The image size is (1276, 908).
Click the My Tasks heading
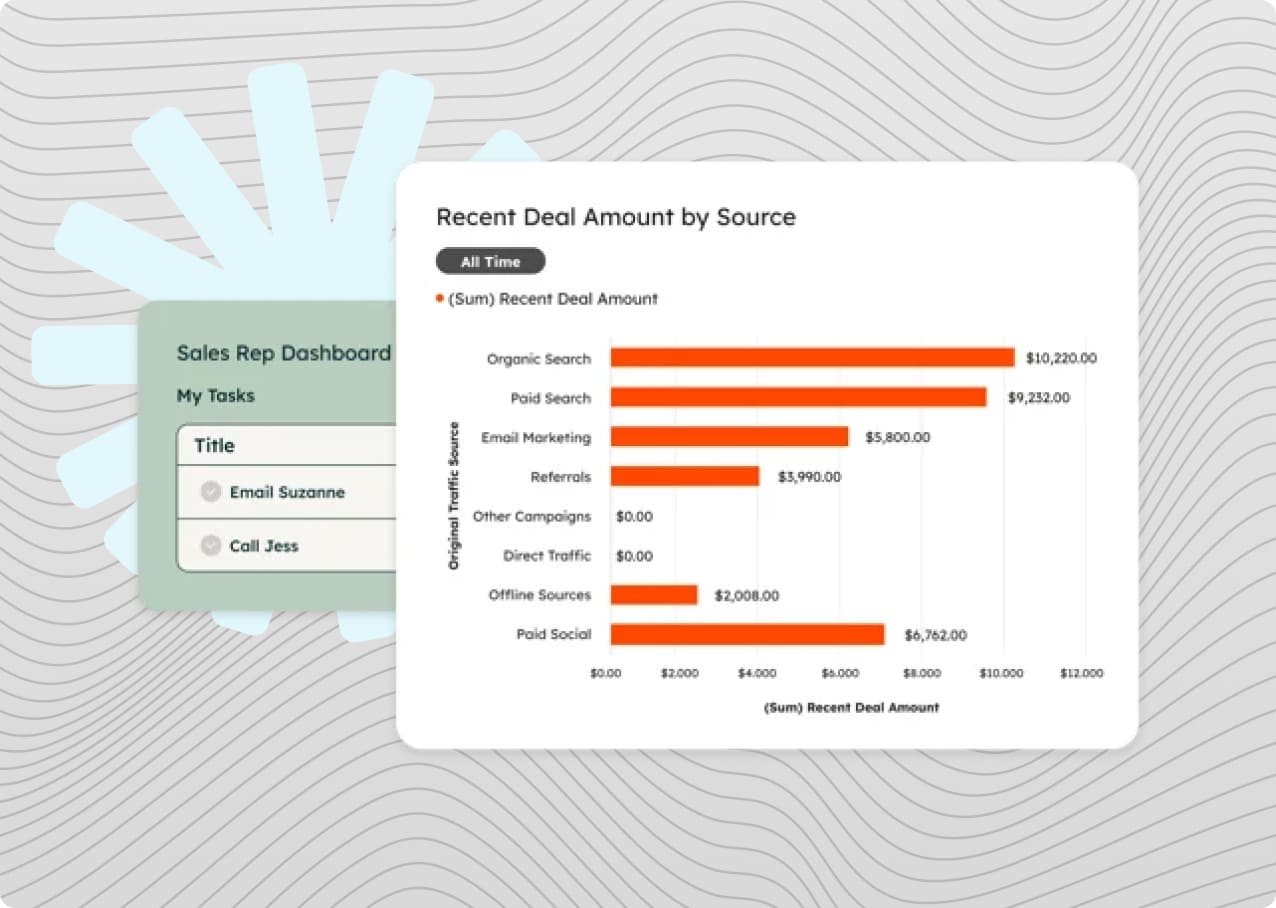[x=216, y=396]
